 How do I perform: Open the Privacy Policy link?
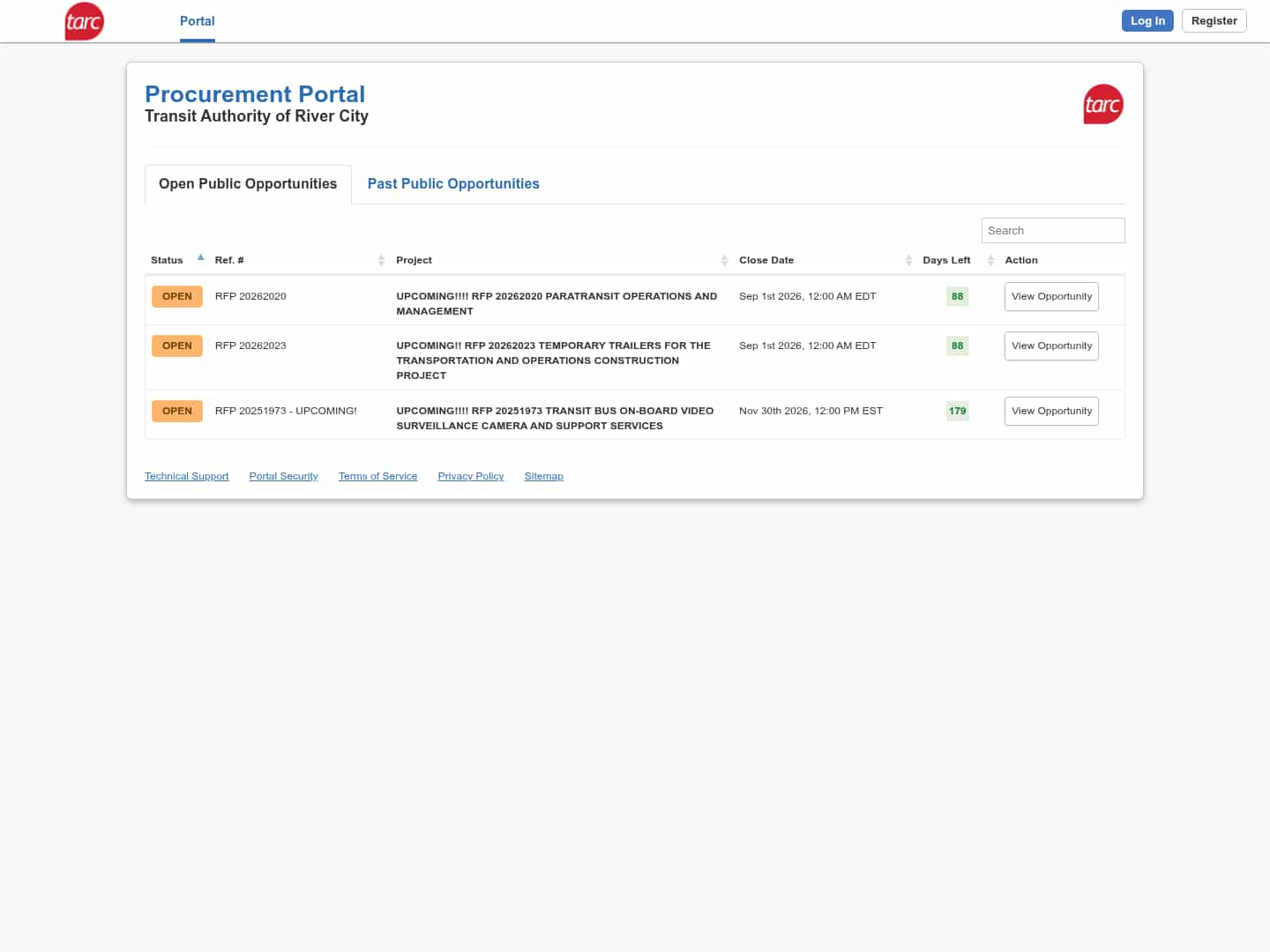coord(471,476)
